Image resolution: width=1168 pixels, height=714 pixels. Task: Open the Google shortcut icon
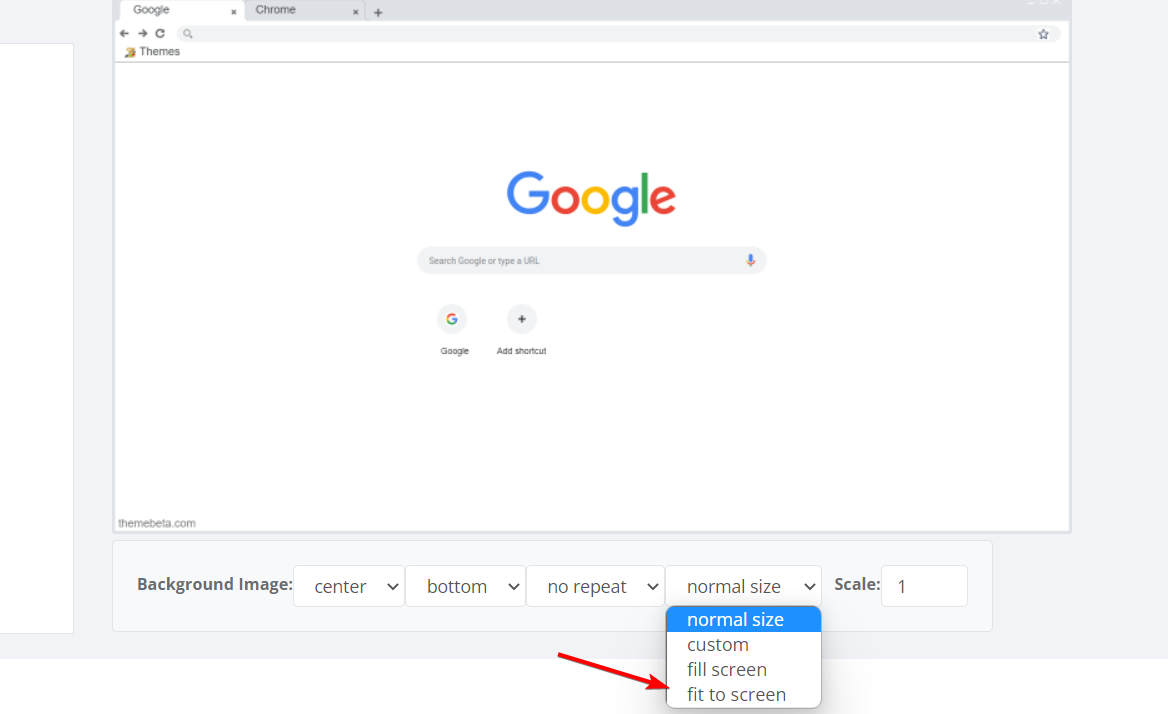pyautogui.click(x=452, y=319)
